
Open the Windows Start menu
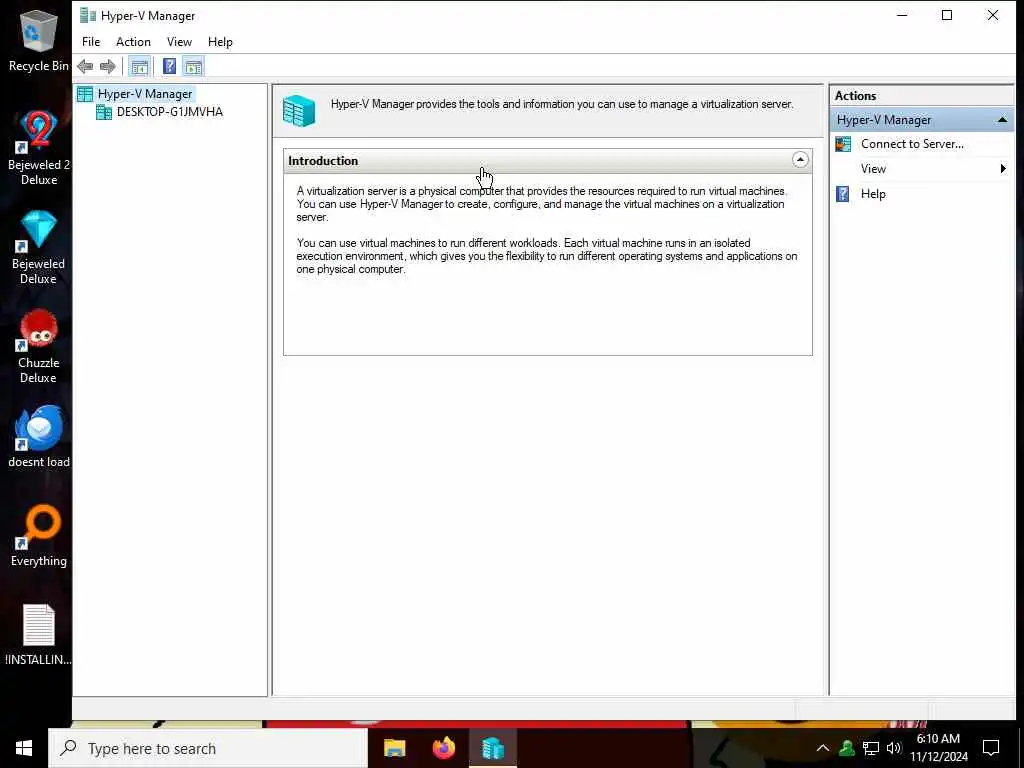point(24,748)
